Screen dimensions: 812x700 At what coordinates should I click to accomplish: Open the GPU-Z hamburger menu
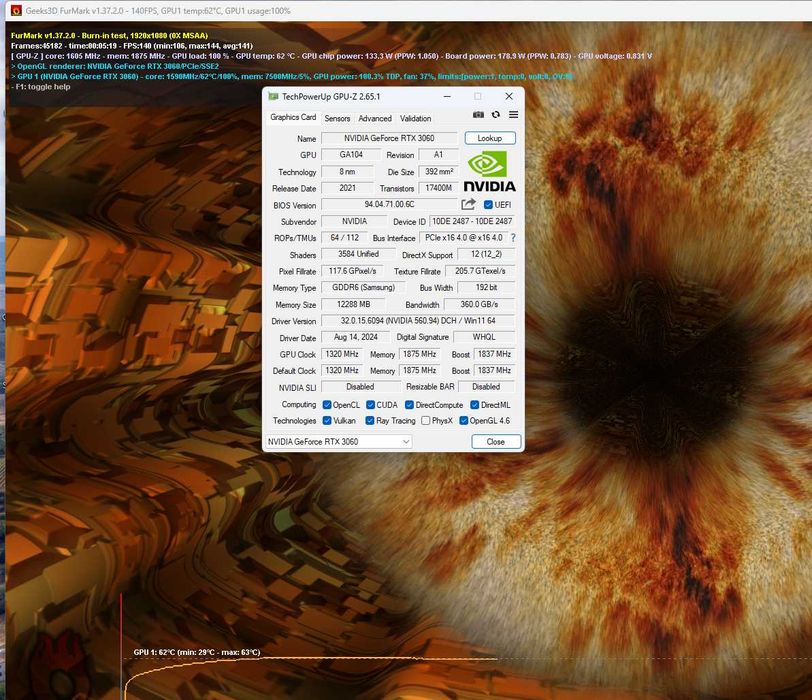pyautogui.click(x=513, y=115)
